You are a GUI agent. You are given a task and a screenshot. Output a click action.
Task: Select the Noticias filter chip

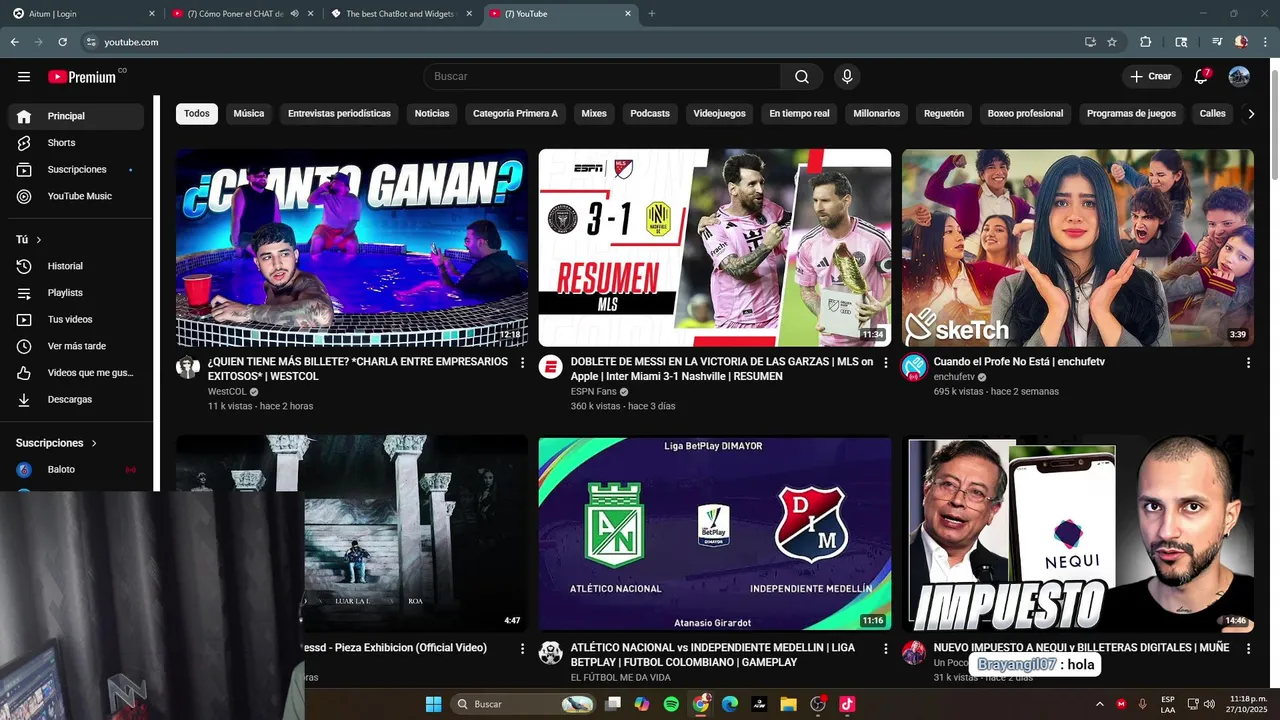click(432, 114)
